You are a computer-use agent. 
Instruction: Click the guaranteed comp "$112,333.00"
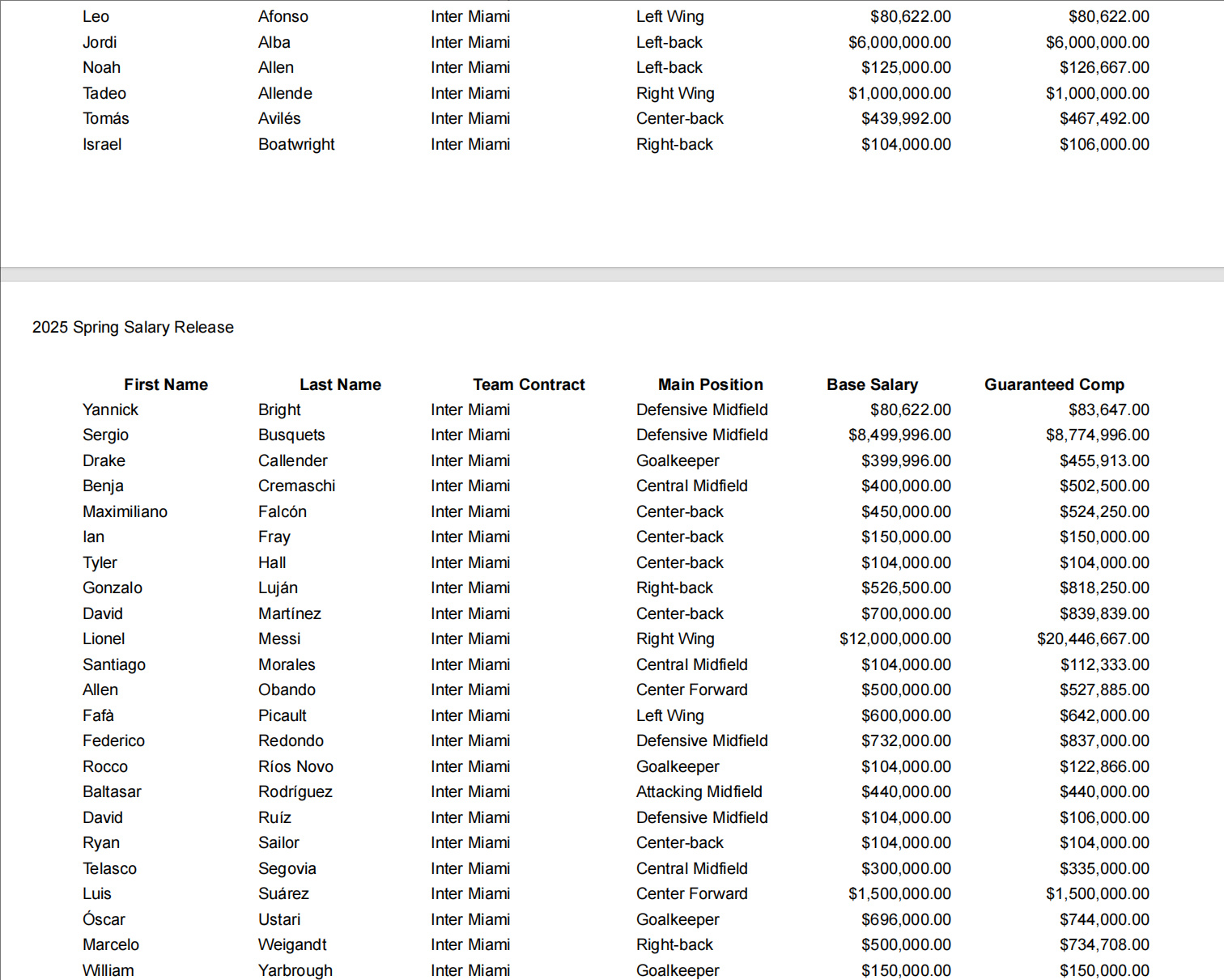(x=1105, y=664)
